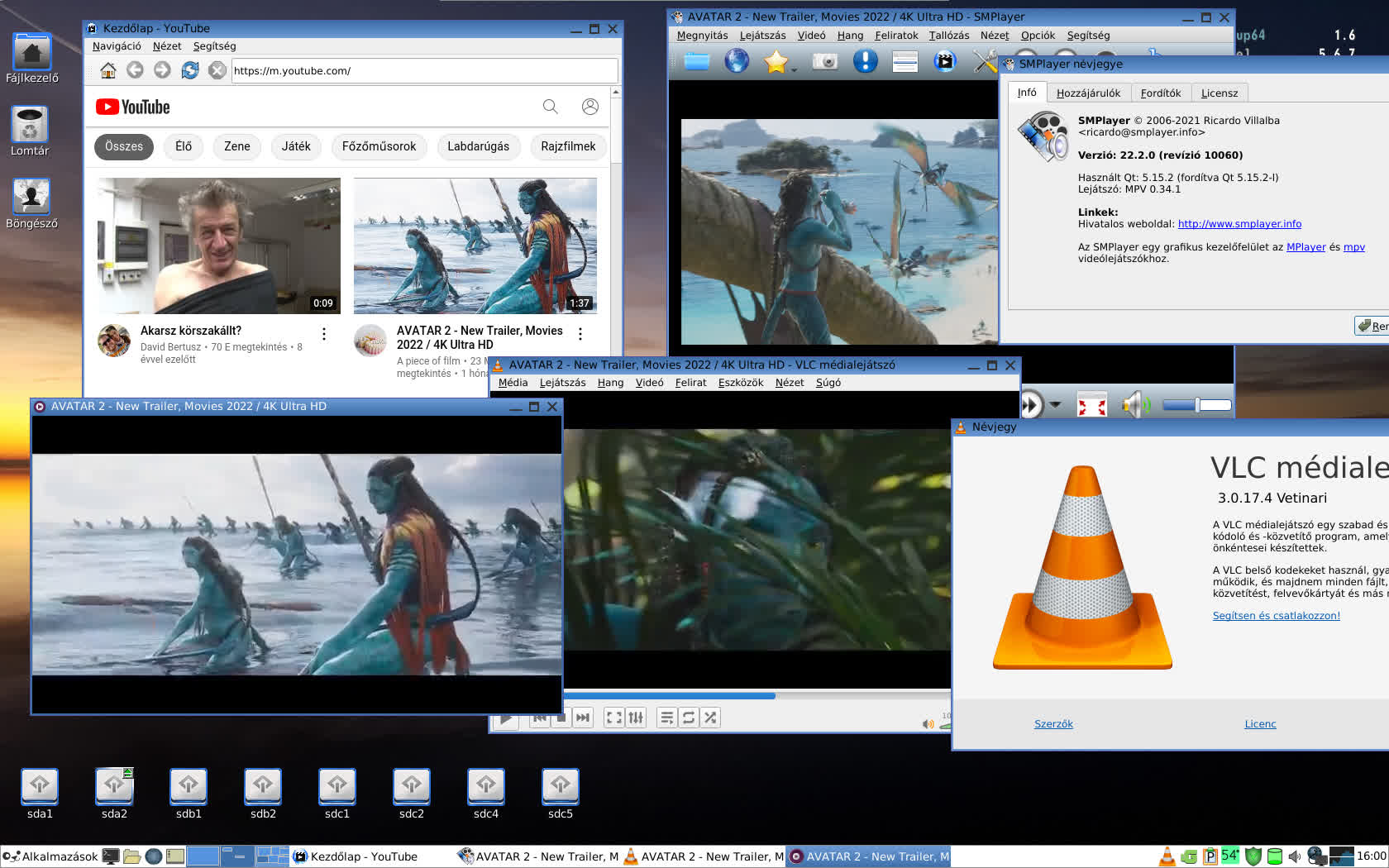Click the browser forward arrow icon

(162, 70)
